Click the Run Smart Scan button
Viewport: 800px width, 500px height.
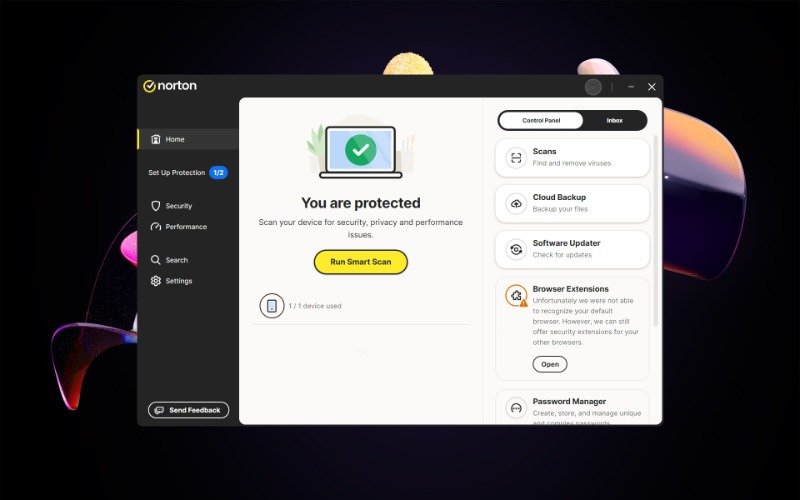pos(361,262)
